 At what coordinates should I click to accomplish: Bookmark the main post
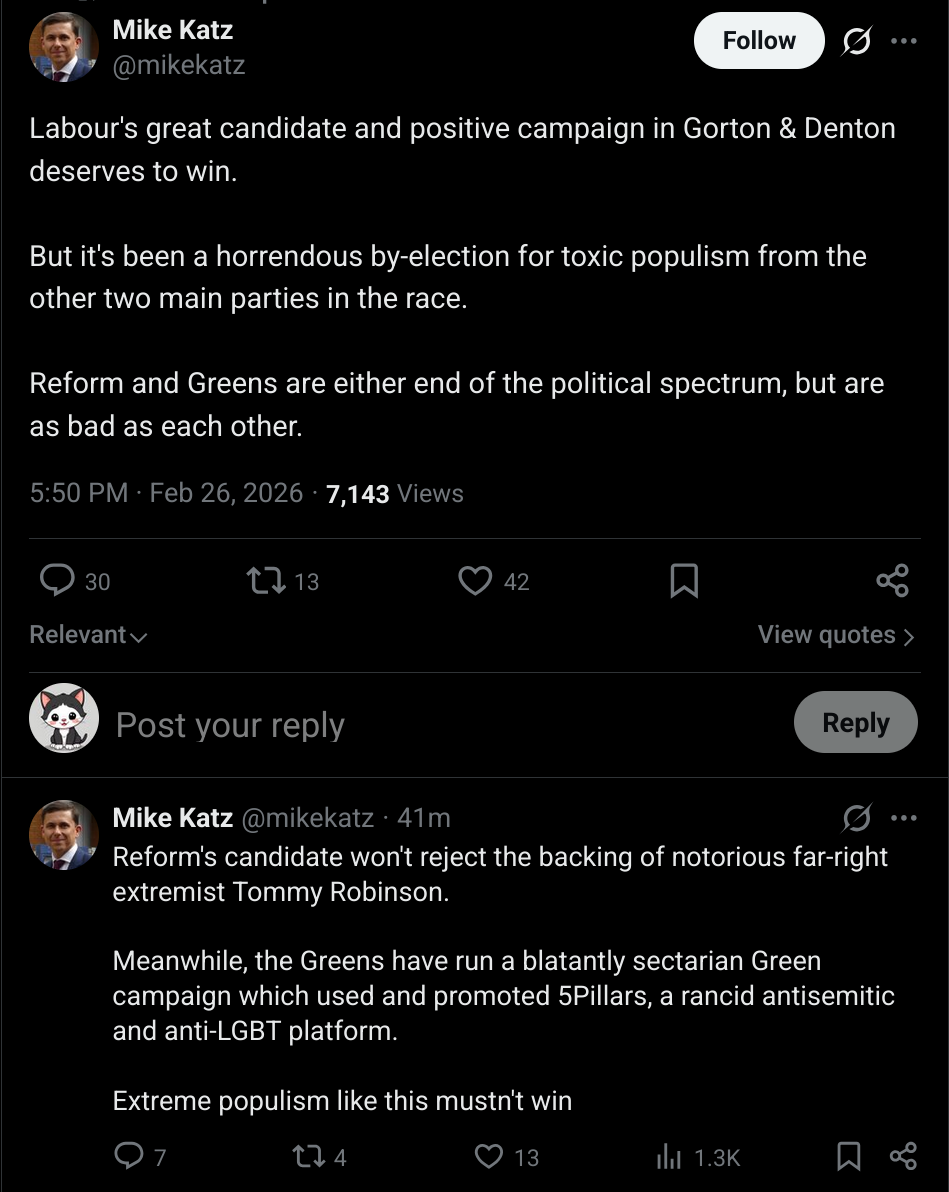683,580
